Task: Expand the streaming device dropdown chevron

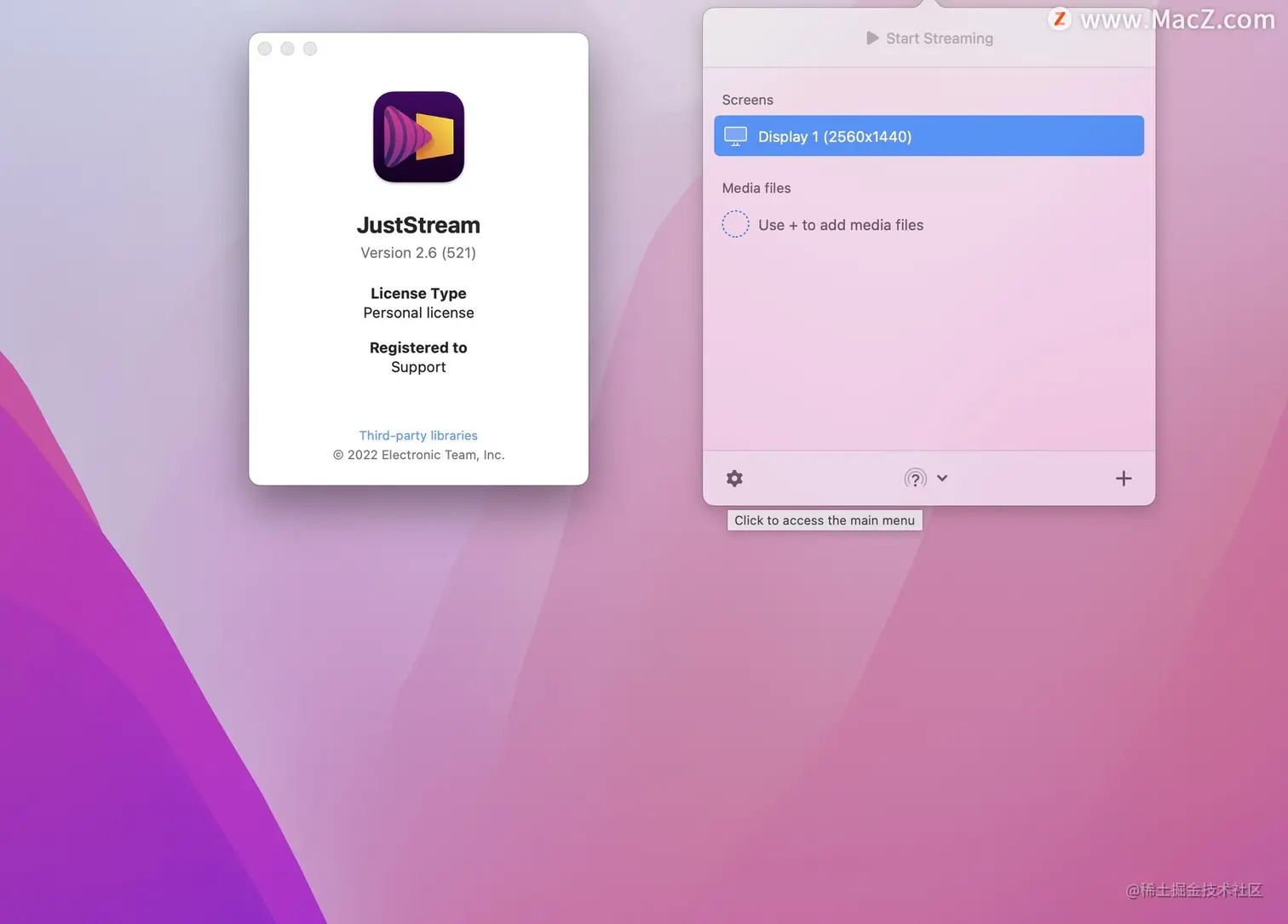Action: 942,479
